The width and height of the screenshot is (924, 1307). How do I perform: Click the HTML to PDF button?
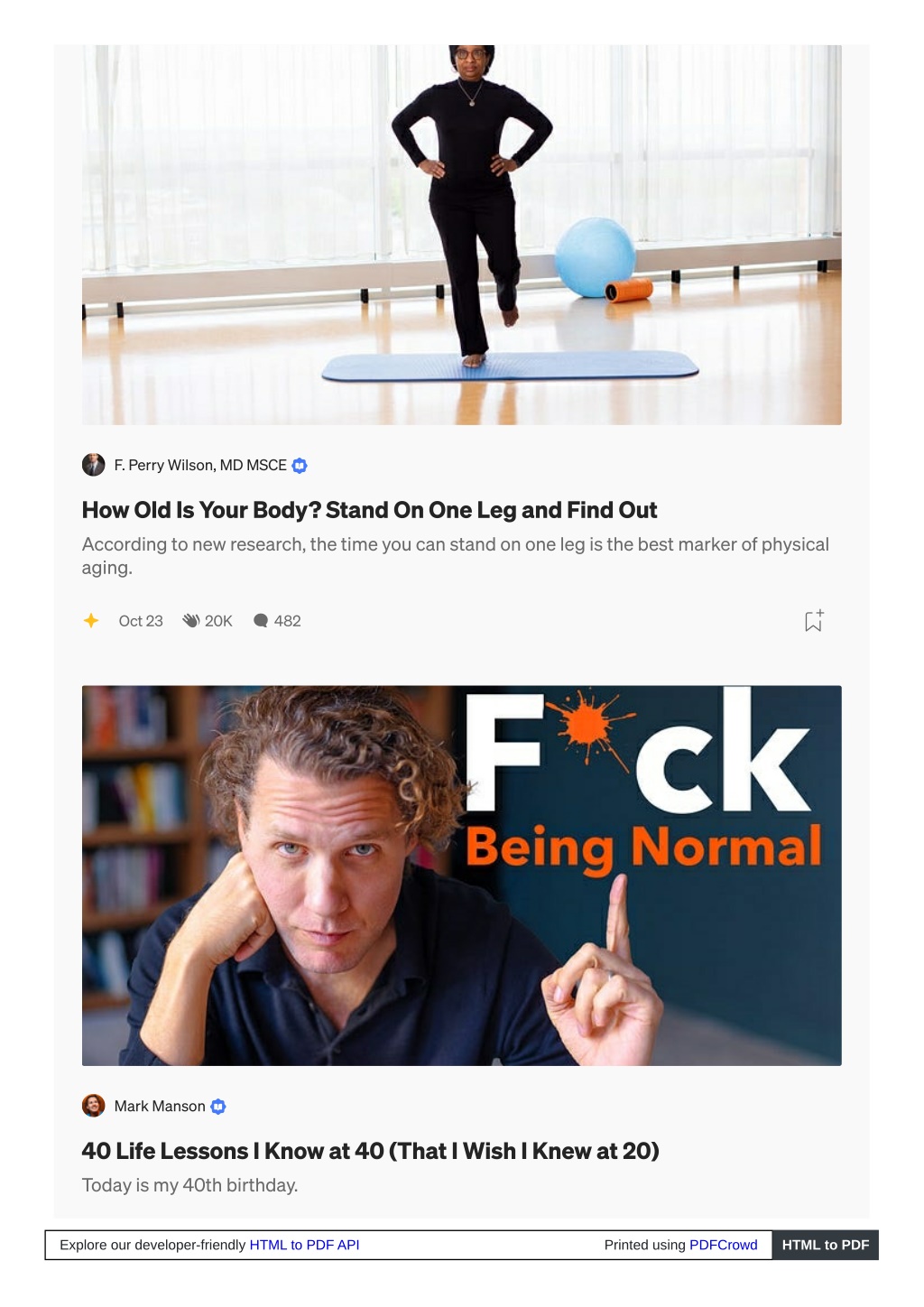click(826, 1245)
